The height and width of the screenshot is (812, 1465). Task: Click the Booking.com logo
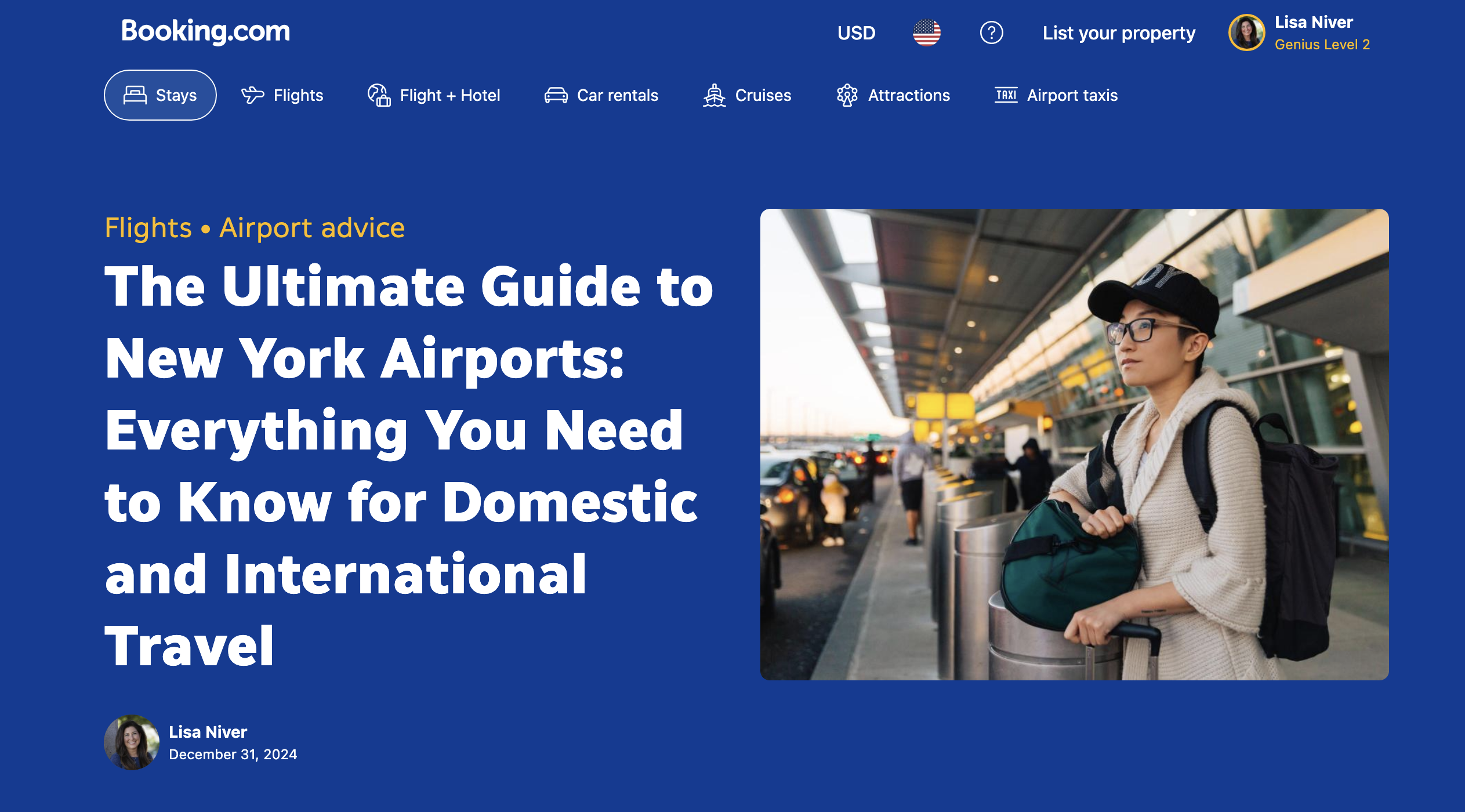pos(205,31)
